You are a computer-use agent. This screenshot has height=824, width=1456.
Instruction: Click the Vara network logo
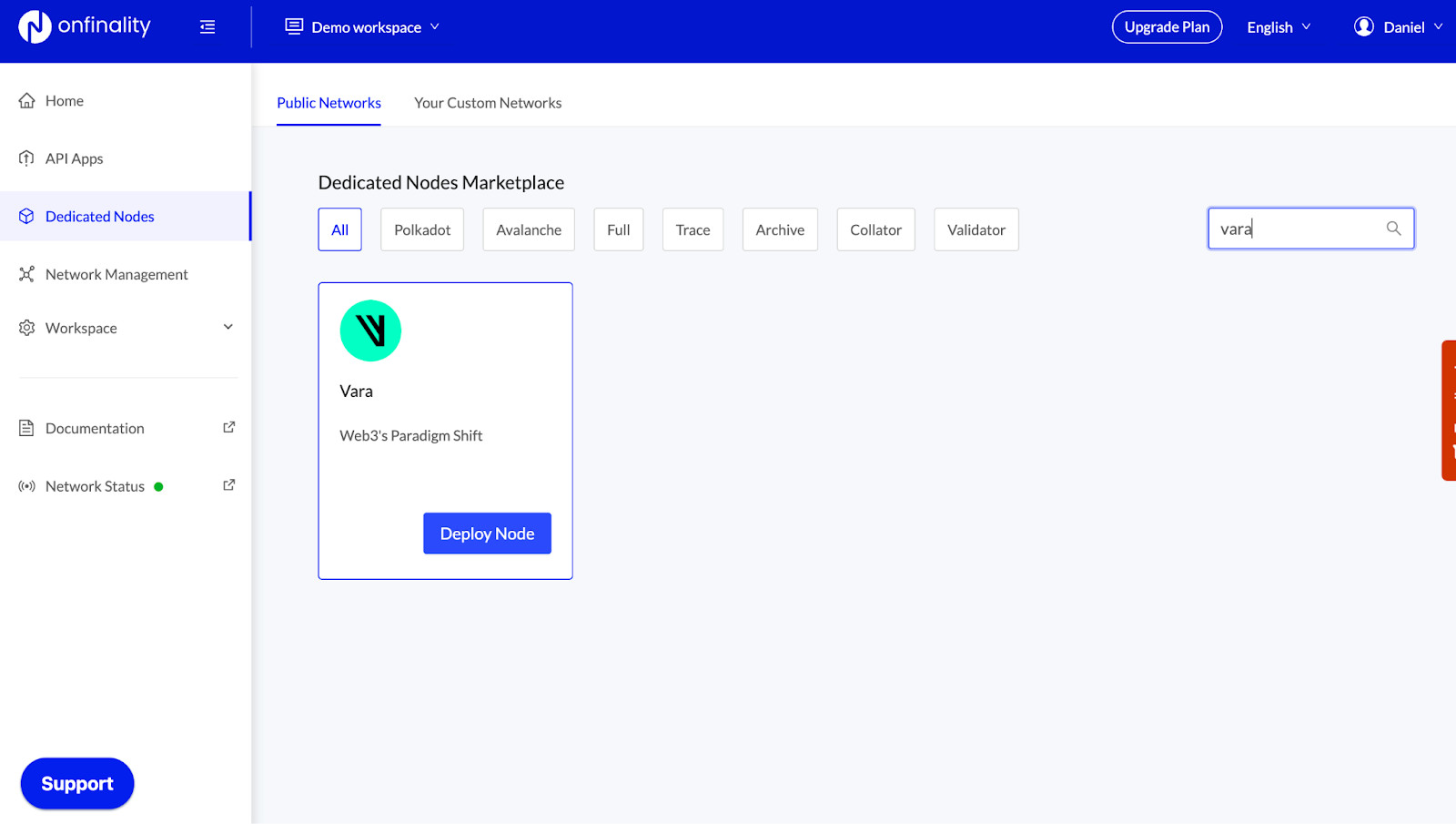(370, 331)
